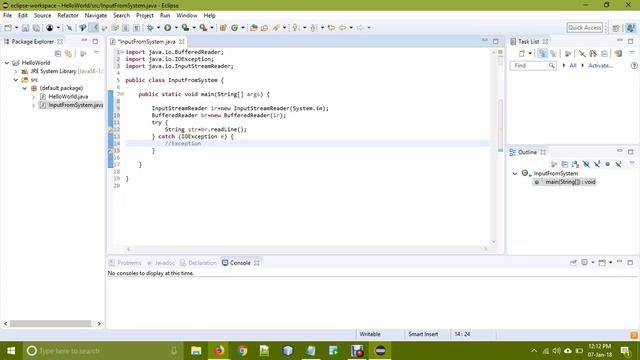Open the File Explorer taskbar icon
Viewport: 640px width, 360px height.
[x=196, y=351]
